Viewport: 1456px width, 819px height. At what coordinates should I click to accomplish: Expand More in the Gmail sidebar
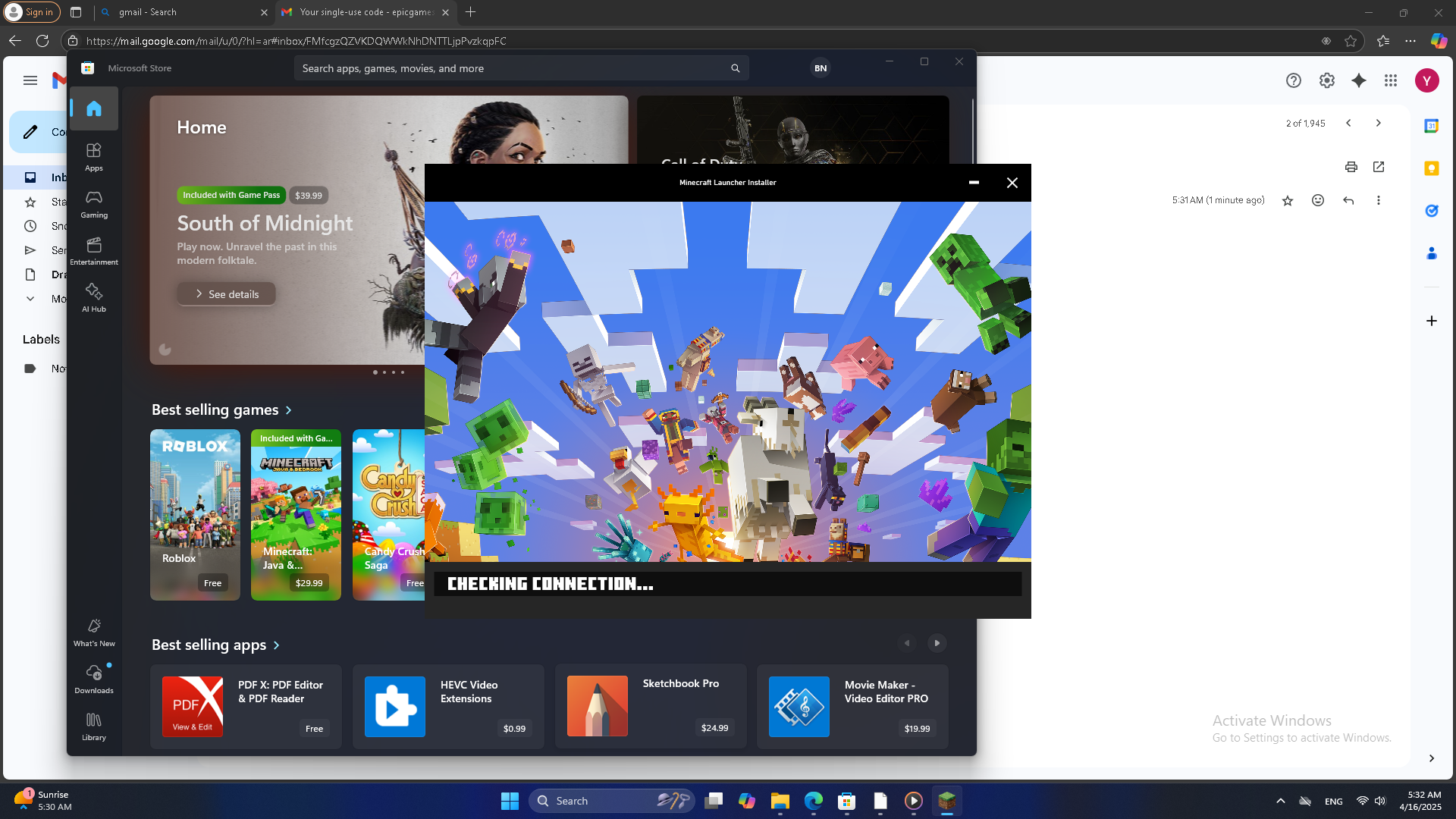(30, 299)
